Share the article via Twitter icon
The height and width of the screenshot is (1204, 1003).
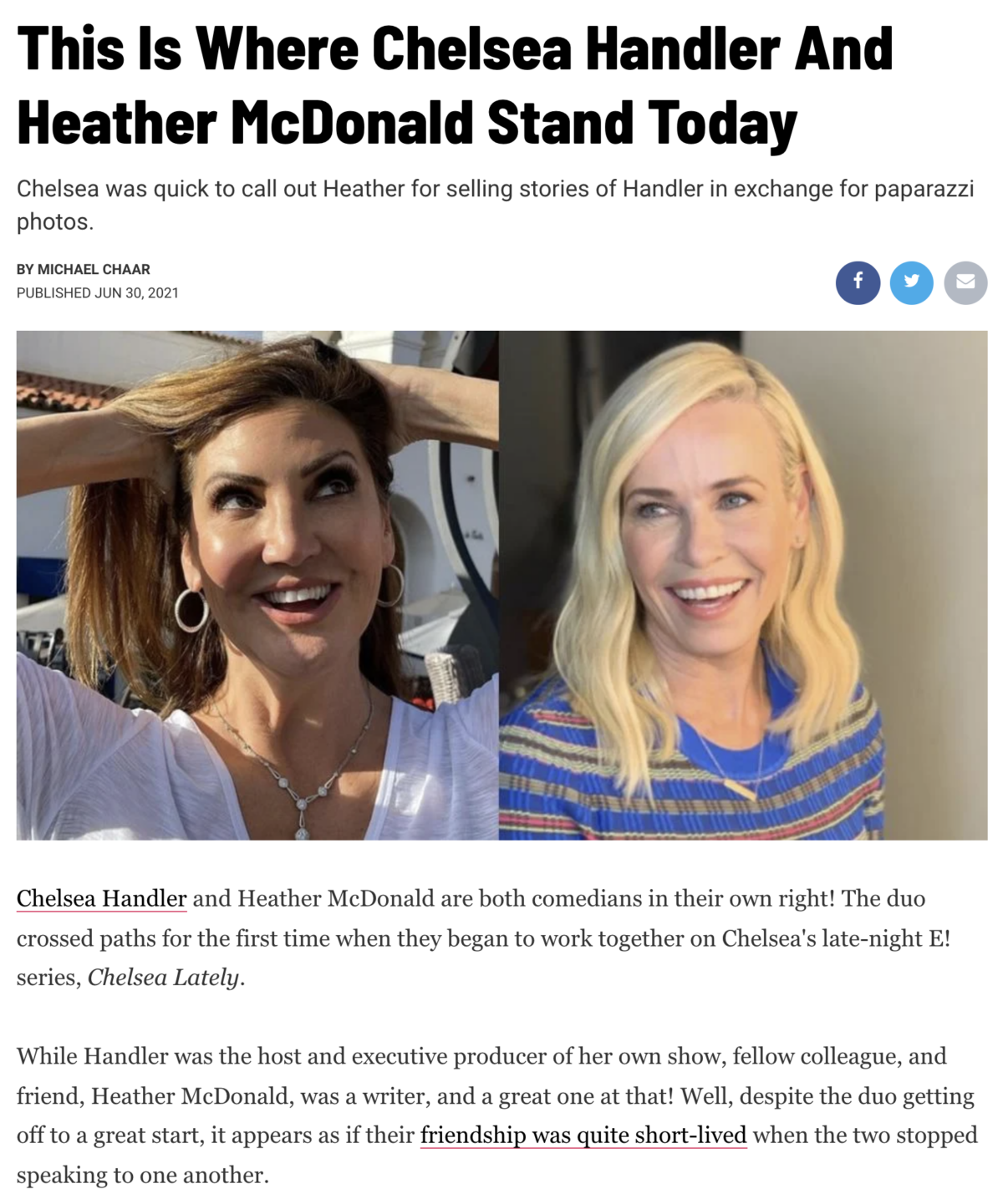pyautogui.click(x=912, y=282)
